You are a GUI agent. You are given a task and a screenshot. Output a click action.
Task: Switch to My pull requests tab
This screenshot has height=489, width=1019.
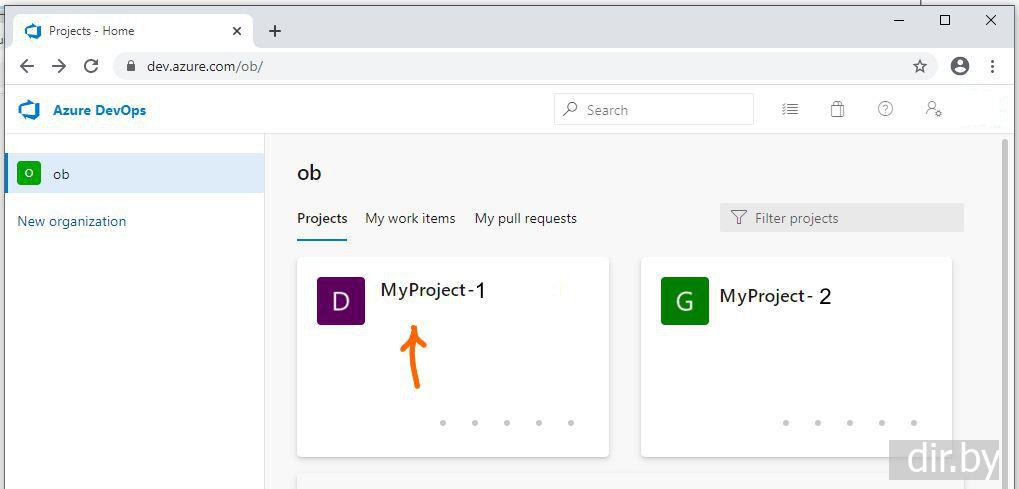pyautogui.click(x=525, y=218)
